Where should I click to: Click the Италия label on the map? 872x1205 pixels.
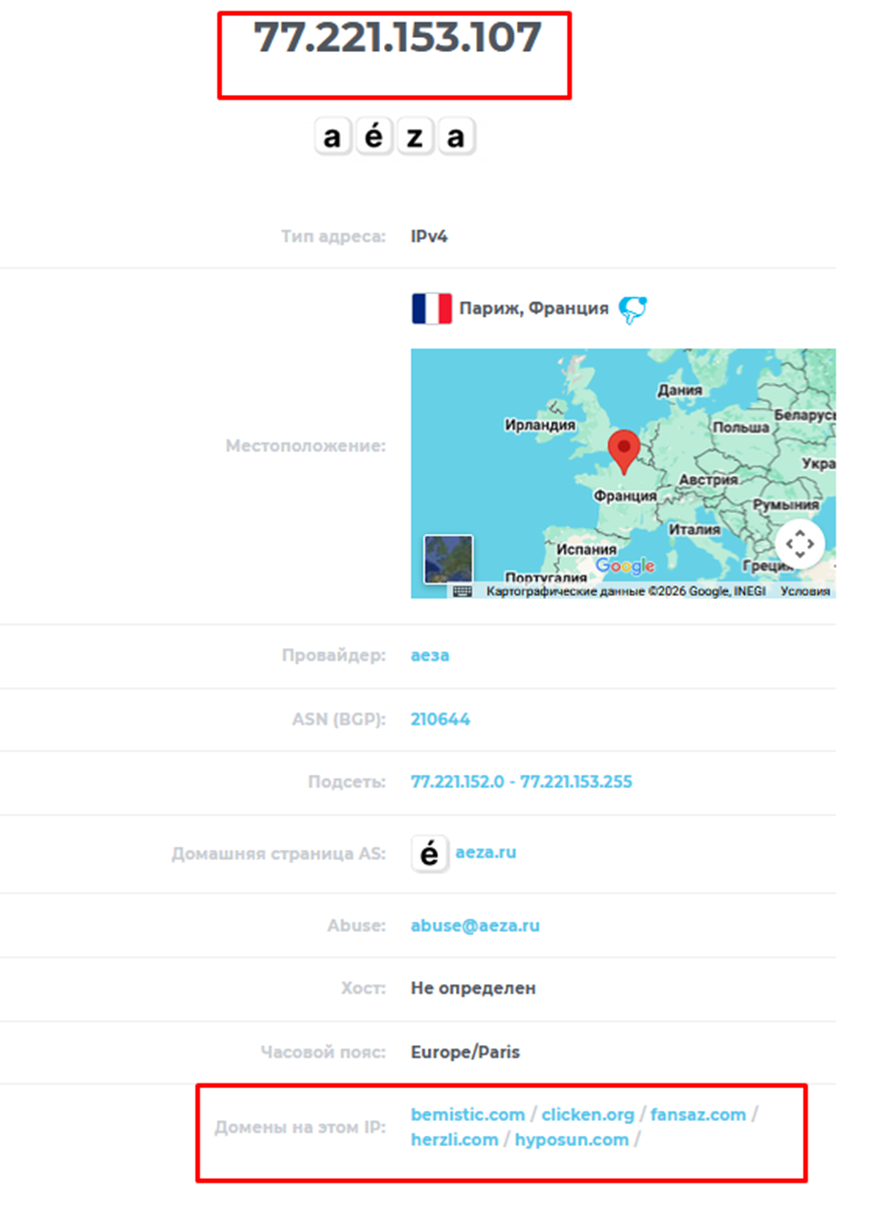point(695,529)
